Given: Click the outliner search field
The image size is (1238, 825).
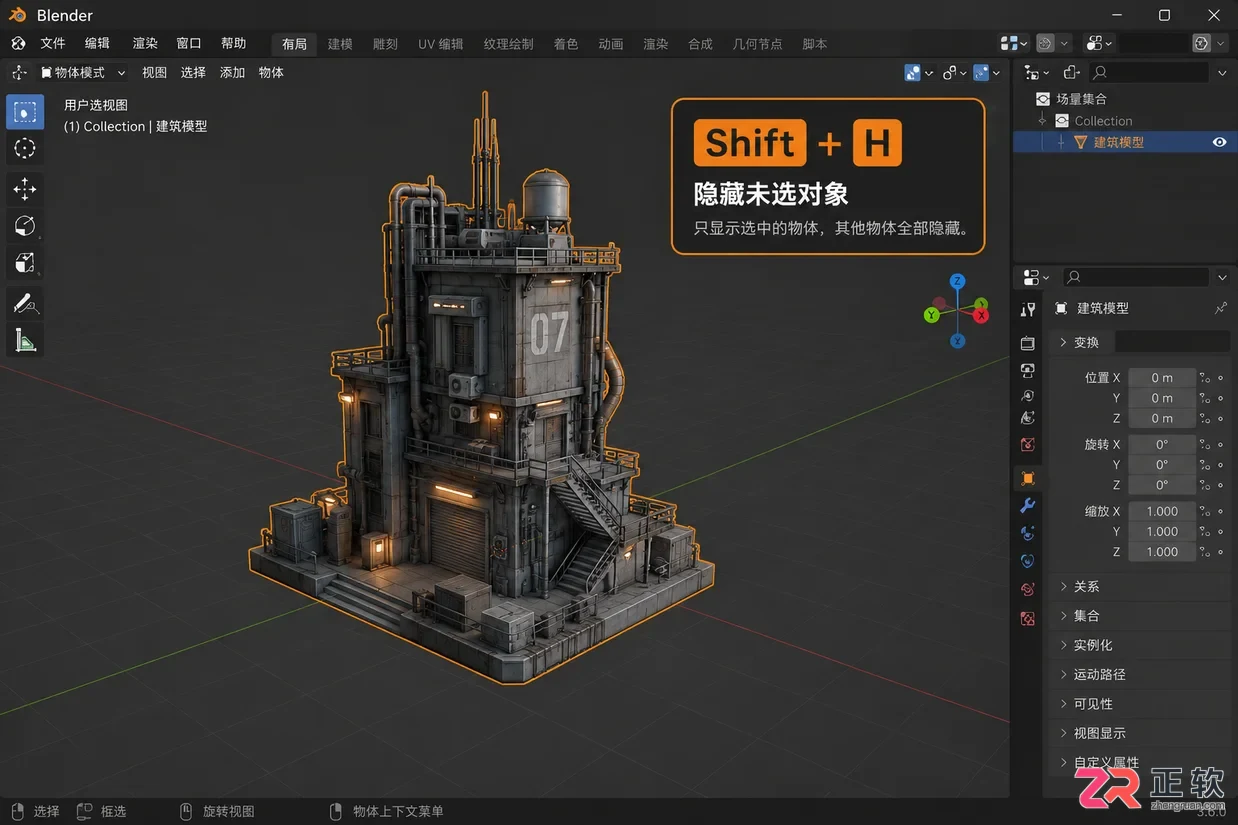Looking at the screenshot, I should click(1149, 72).
